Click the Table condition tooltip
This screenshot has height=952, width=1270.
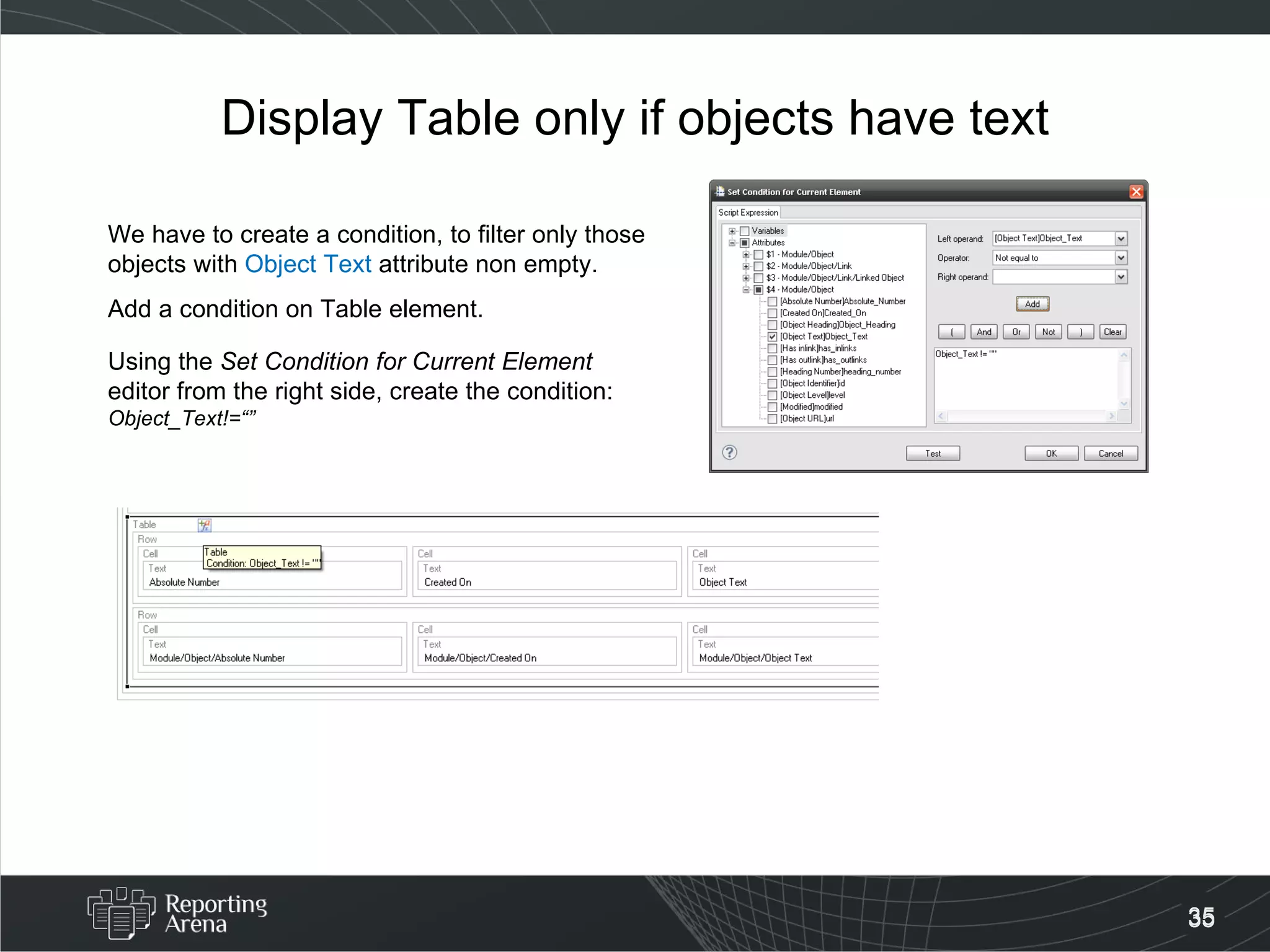[x=262, y=558]
